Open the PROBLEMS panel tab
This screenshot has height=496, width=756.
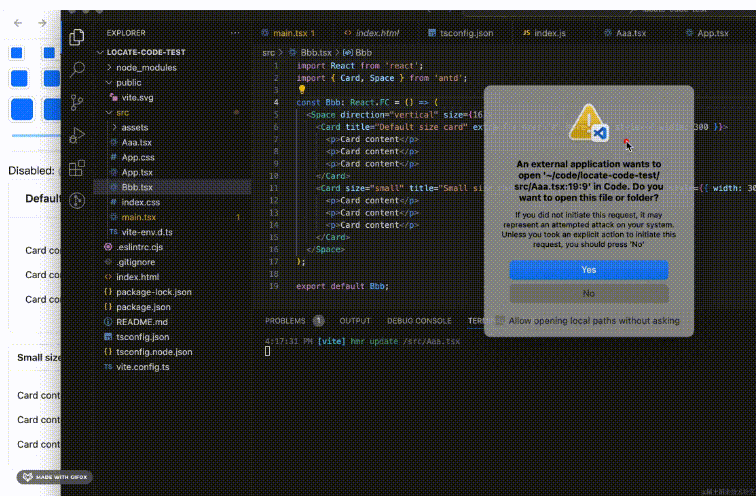(285, 321)
